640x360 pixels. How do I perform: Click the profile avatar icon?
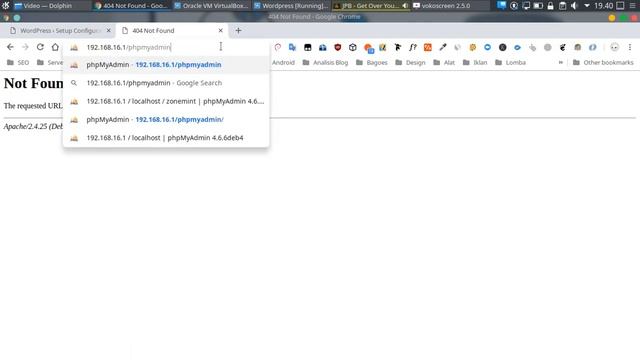[x=615, y=47]
